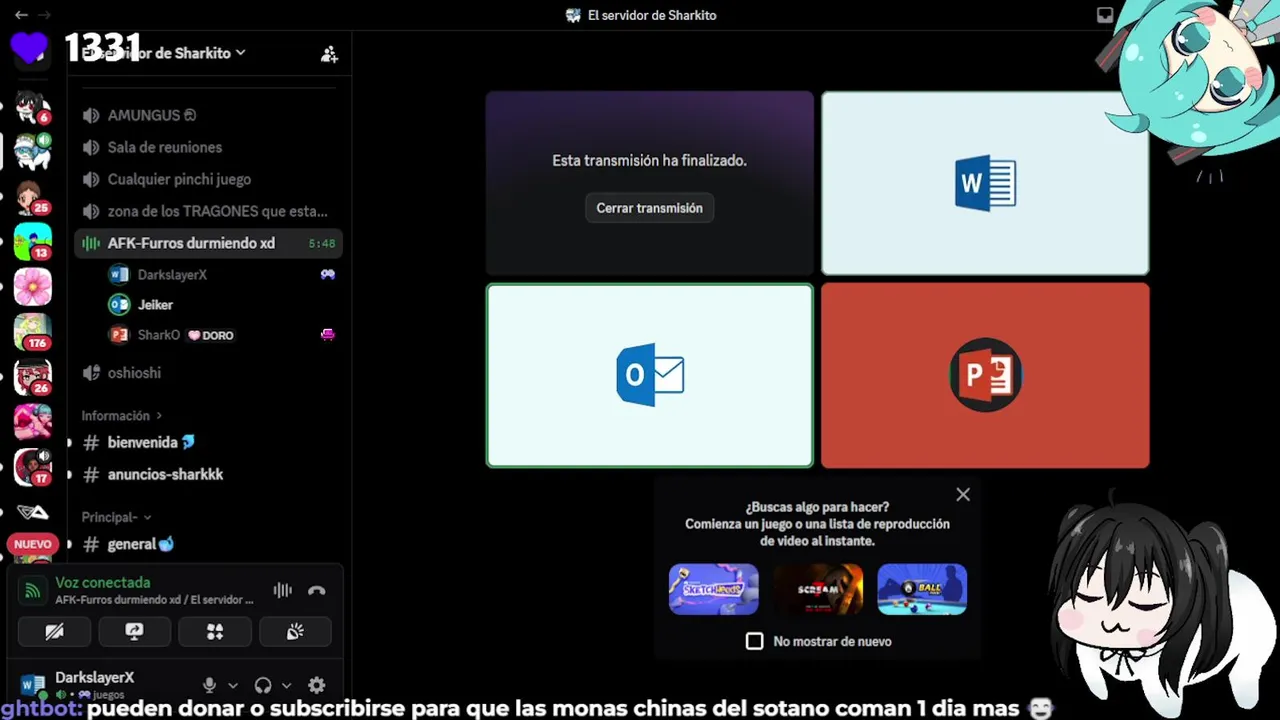
Task: Collapse the Principal- category
Action: coord(116,517)
